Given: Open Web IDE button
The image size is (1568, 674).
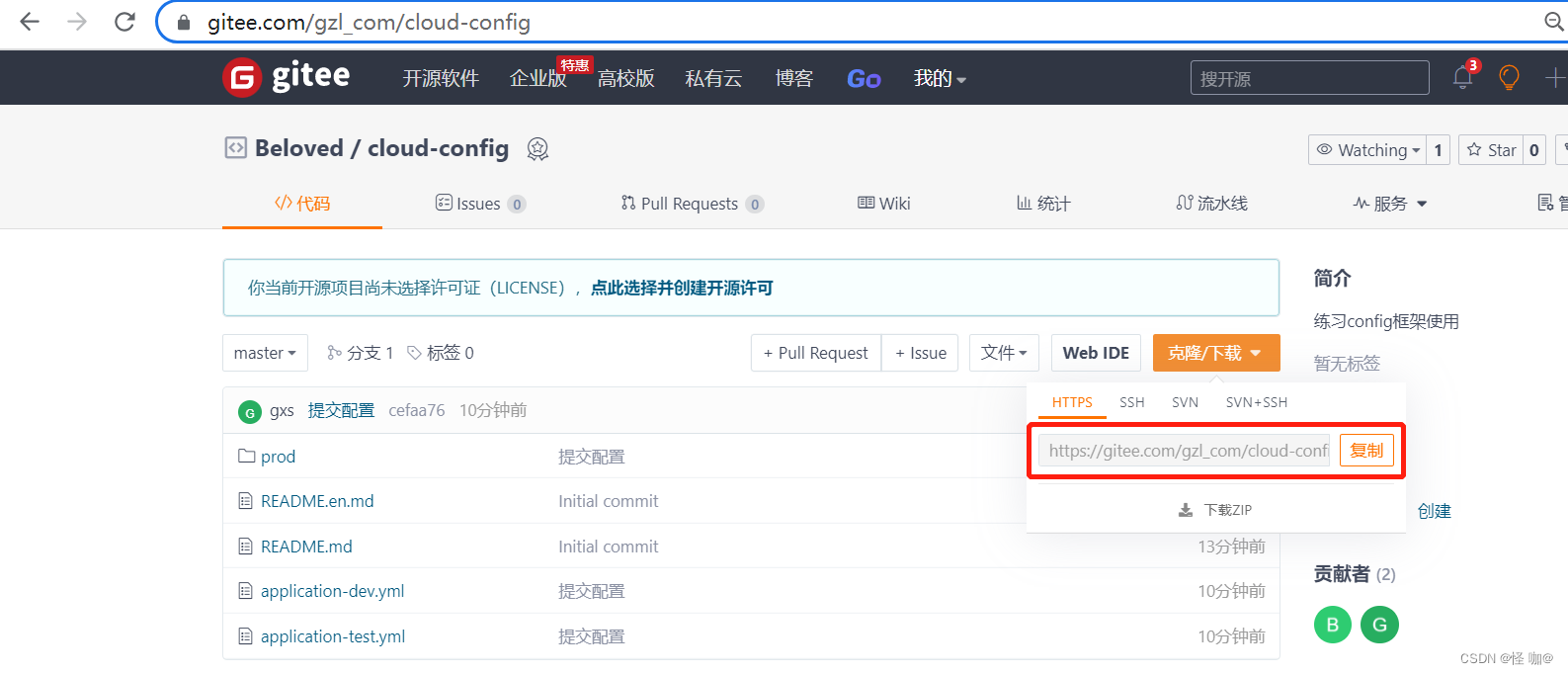Looking at the screenshot, I should [x=1096, y=353].
